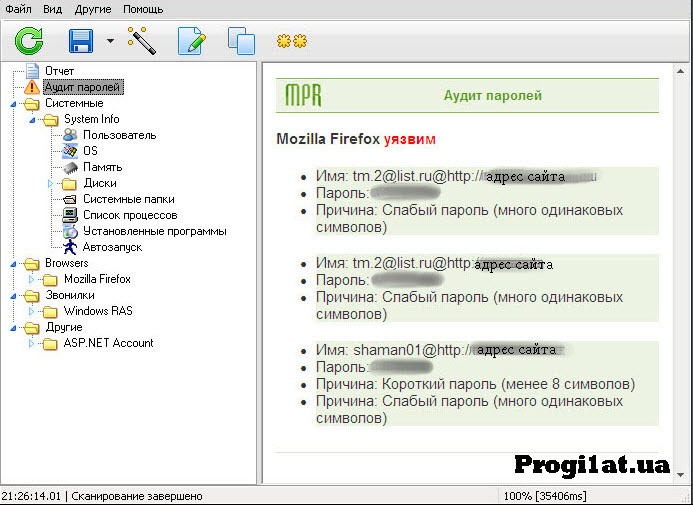Click the edit note pencil icon
The image size is (693, 505).
pyautogui.click(x=192, y=41)
